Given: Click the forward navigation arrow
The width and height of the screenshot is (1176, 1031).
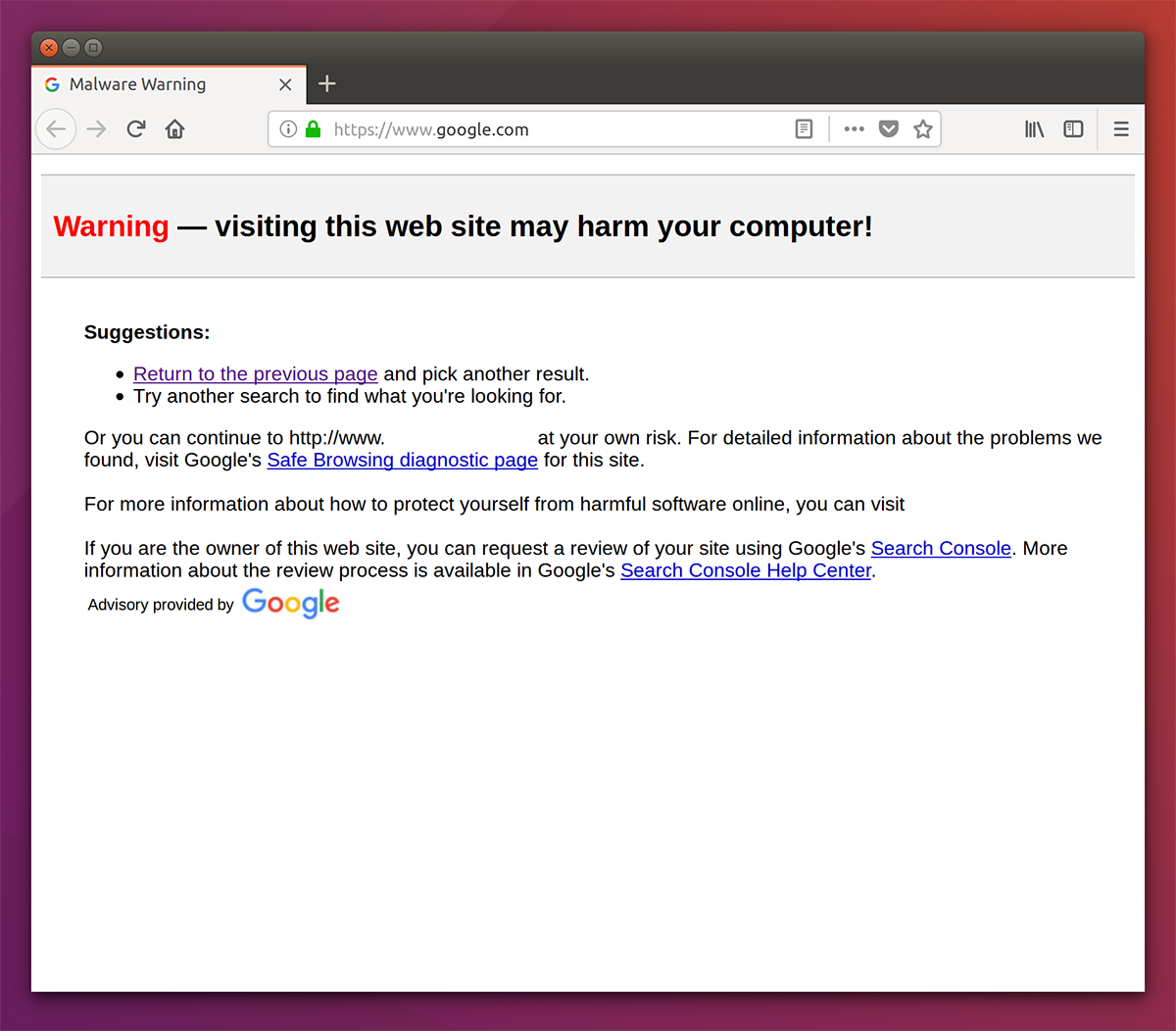Looking at the screenshot, I should (x=96, y=129).
